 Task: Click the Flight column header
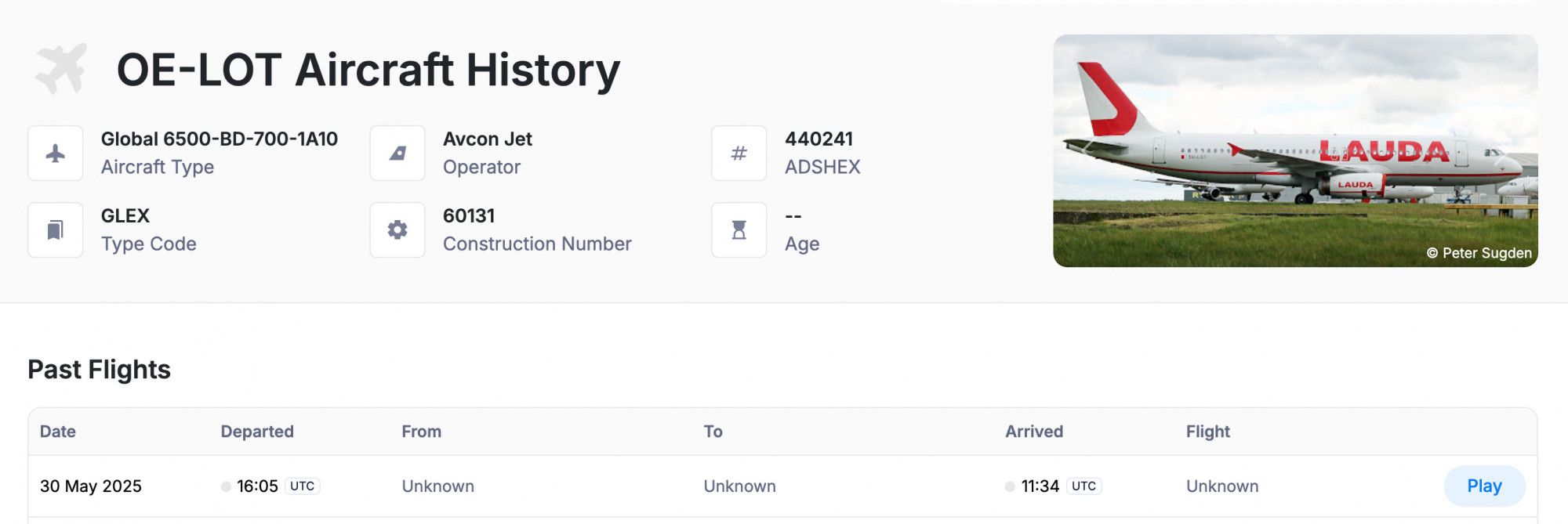tap(1208, 432)
